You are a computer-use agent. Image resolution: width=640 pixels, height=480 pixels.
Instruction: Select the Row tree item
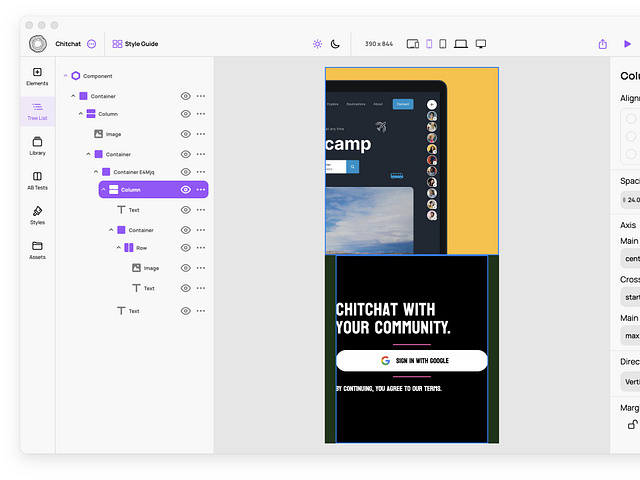coord(136,248)
